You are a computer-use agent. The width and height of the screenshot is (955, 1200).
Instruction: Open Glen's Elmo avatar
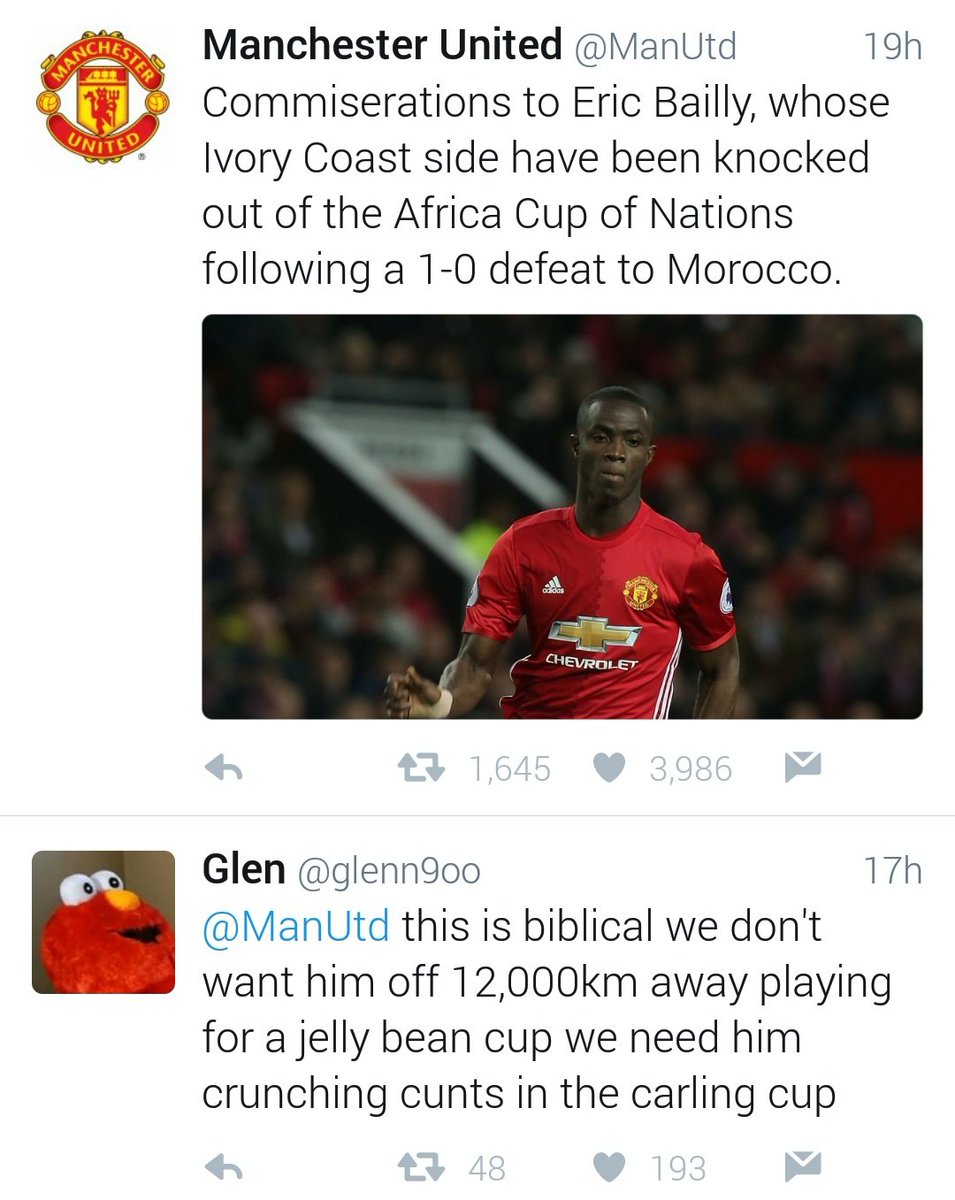tap(103, 922)
